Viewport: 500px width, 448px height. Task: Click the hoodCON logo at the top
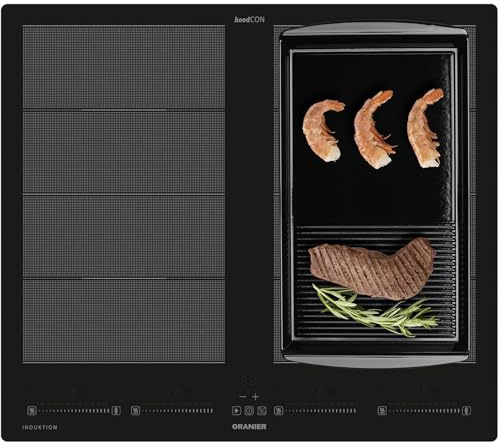click(249, 20)
